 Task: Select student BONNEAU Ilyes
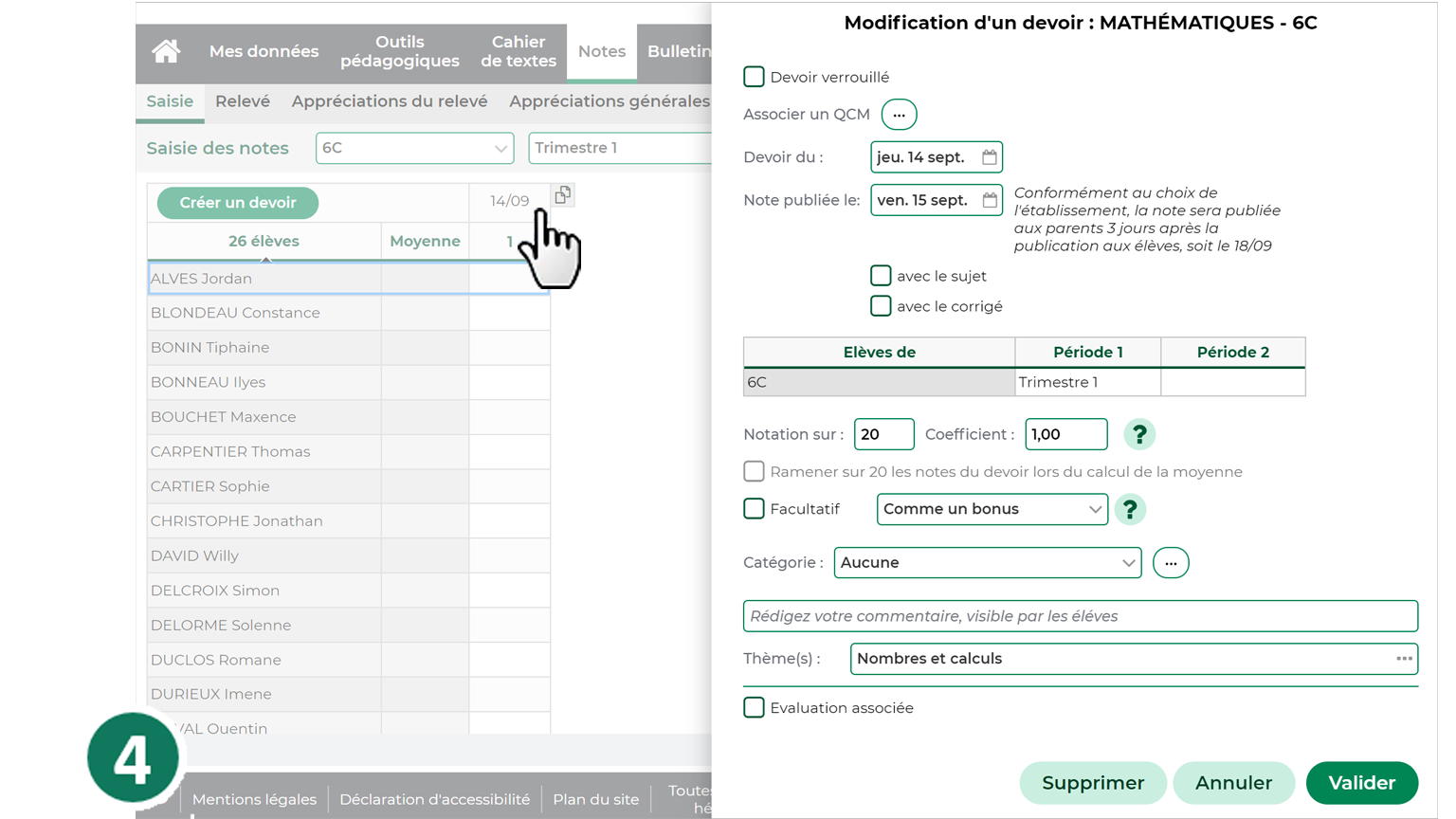(264, 382)
